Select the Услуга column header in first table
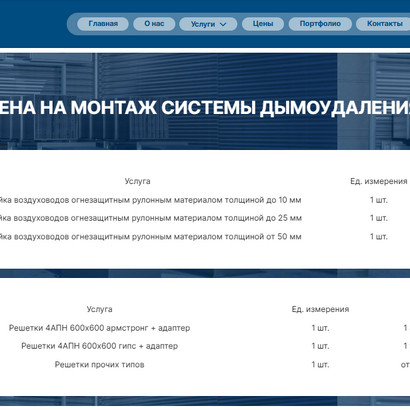This screenshot has height=410, width=410. click(137, 181)
